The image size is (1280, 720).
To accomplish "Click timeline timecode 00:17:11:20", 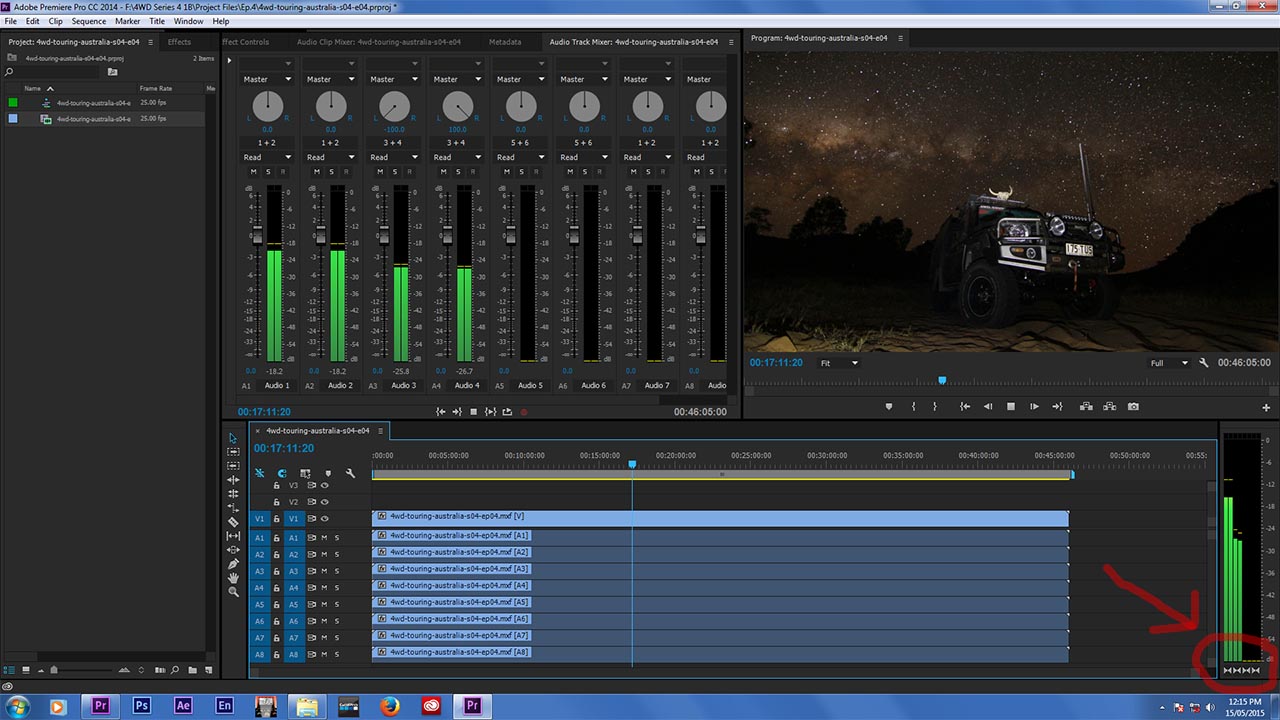I will (x=284, y=449).
